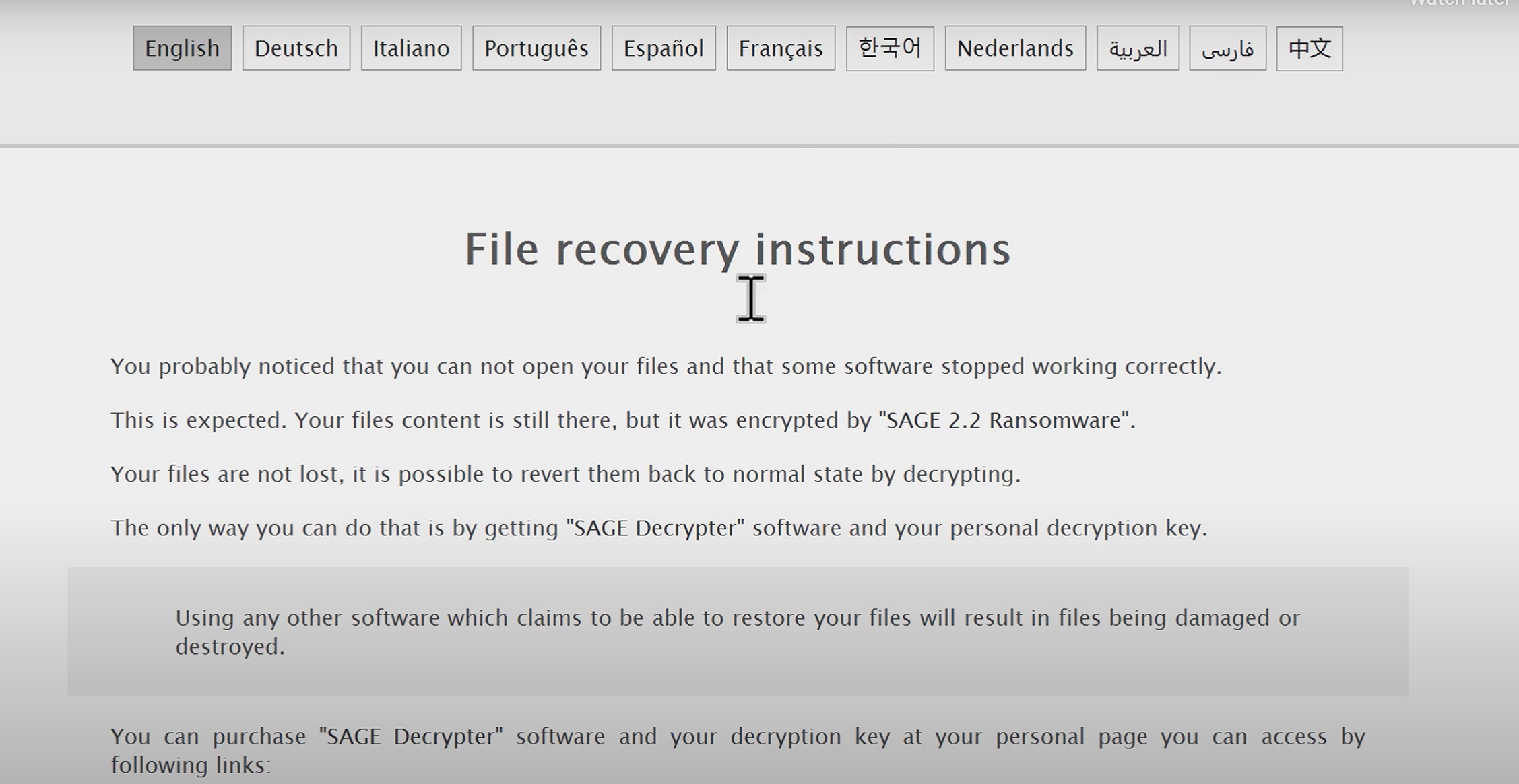Click the 'Your files are not lost' sentence
Screen dimensions: 1519x784
click(x=566, y=474)
